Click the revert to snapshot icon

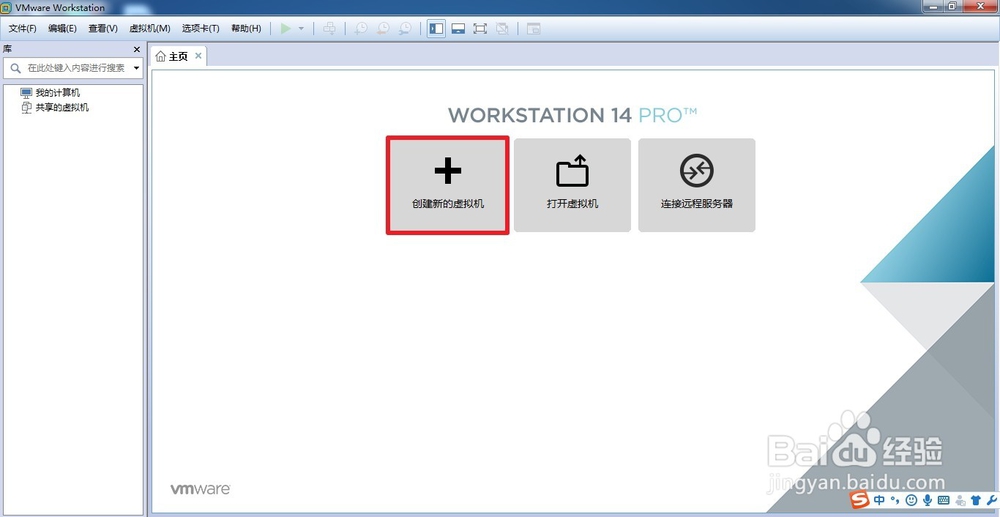tap(383, 29)
